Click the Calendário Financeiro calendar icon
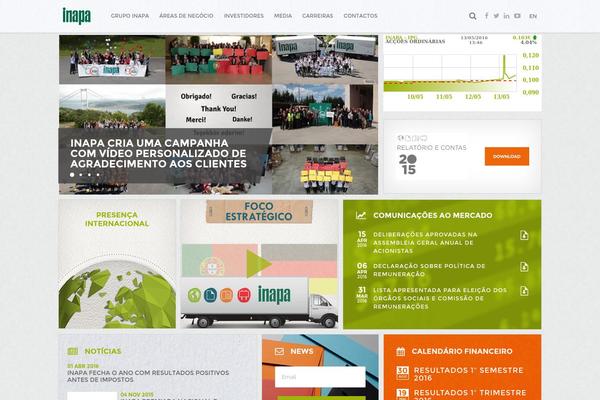This screenshot has height=400, width=600. [401, 351]
